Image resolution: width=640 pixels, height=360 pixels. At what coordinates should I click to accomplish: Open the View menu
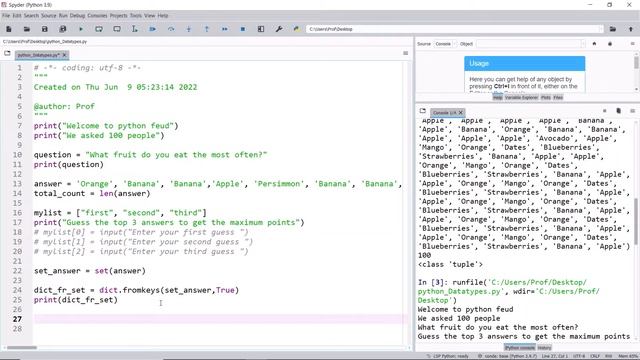pyautogui.click(x=149, y=16)
